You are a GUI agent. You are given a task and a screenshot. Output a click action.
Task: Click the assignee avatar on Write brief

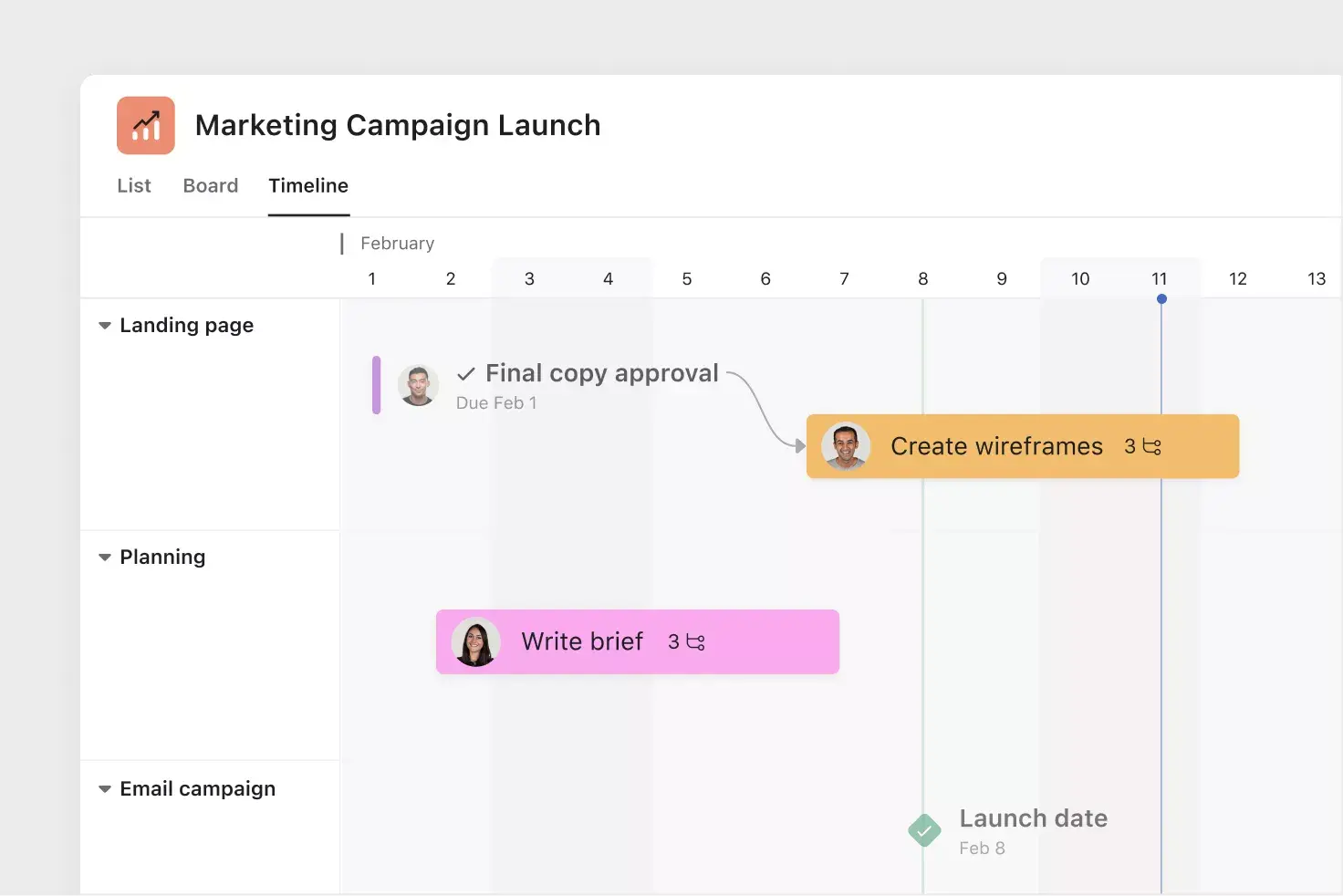[475, 641]
